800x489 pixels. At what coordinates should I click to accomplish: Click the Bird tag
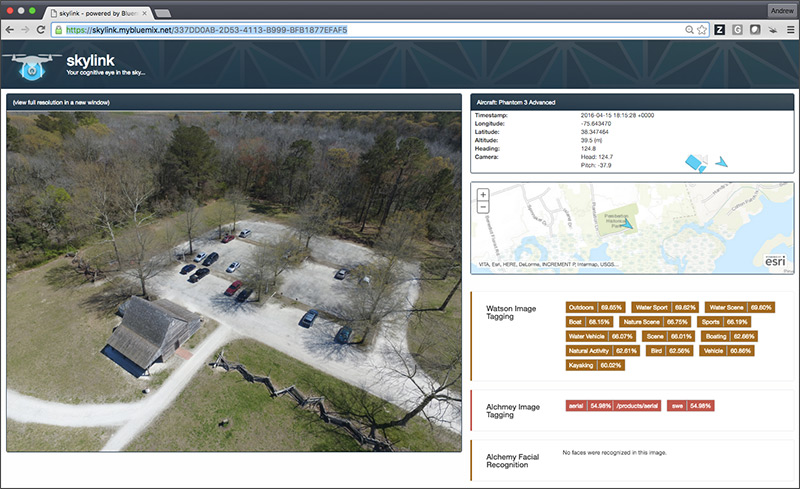pos(670,351)
